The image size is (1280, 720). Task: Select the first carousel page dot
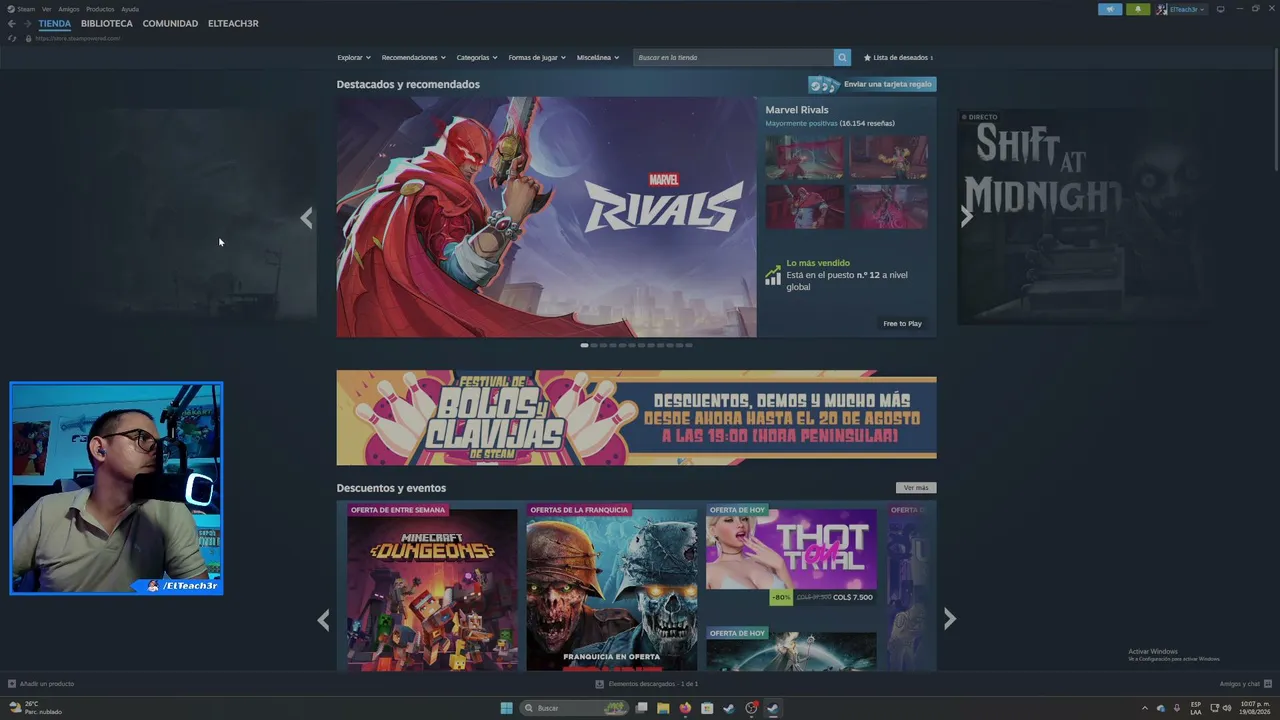pos(584,345)
